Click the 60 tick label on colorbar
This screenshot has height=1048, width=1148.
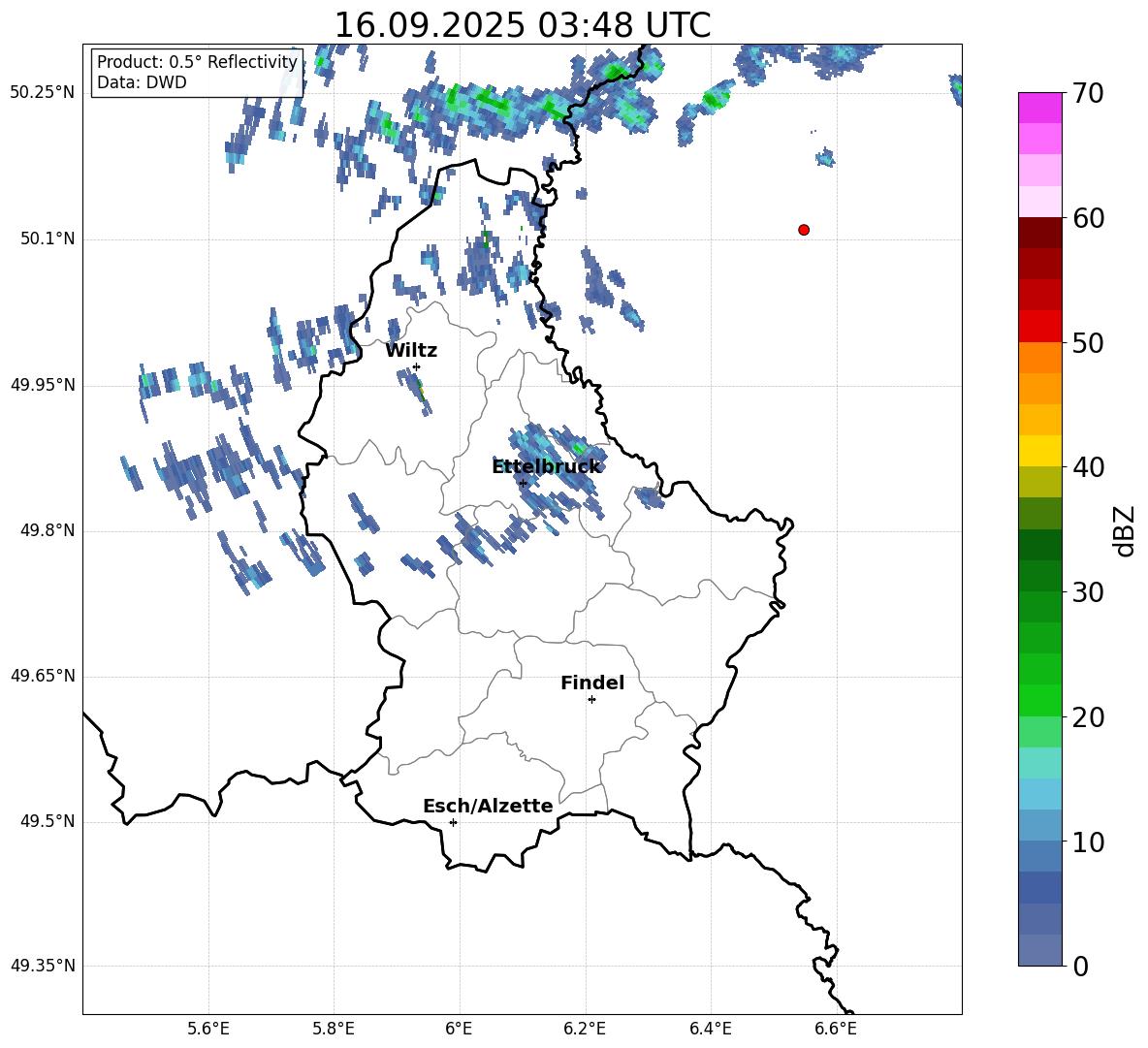(1088, 218)
